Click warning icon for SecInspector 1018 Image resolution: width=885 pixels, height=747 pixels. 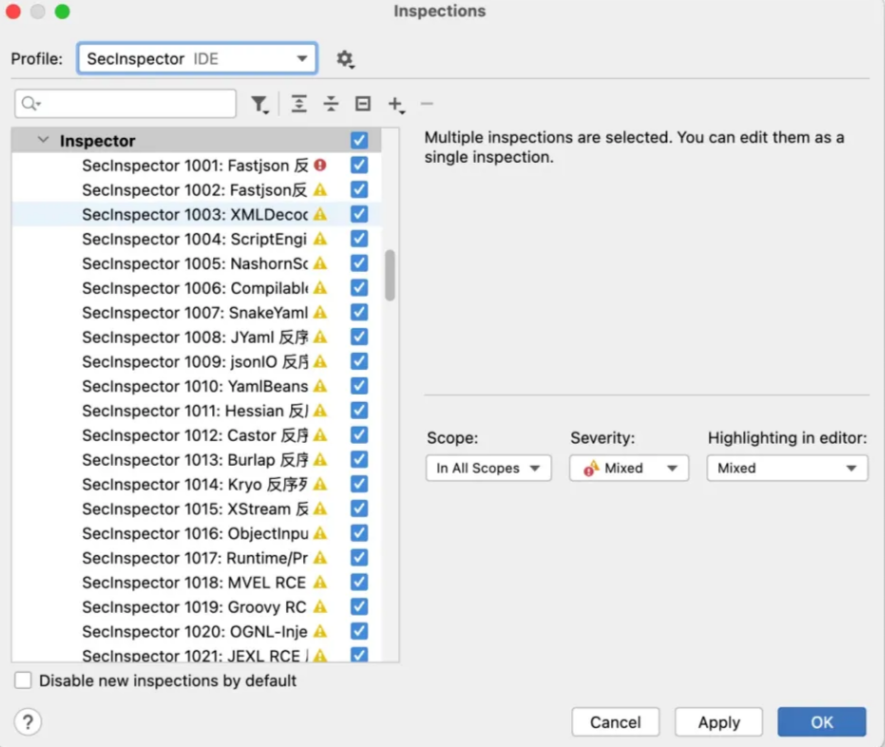click(320, 582)
